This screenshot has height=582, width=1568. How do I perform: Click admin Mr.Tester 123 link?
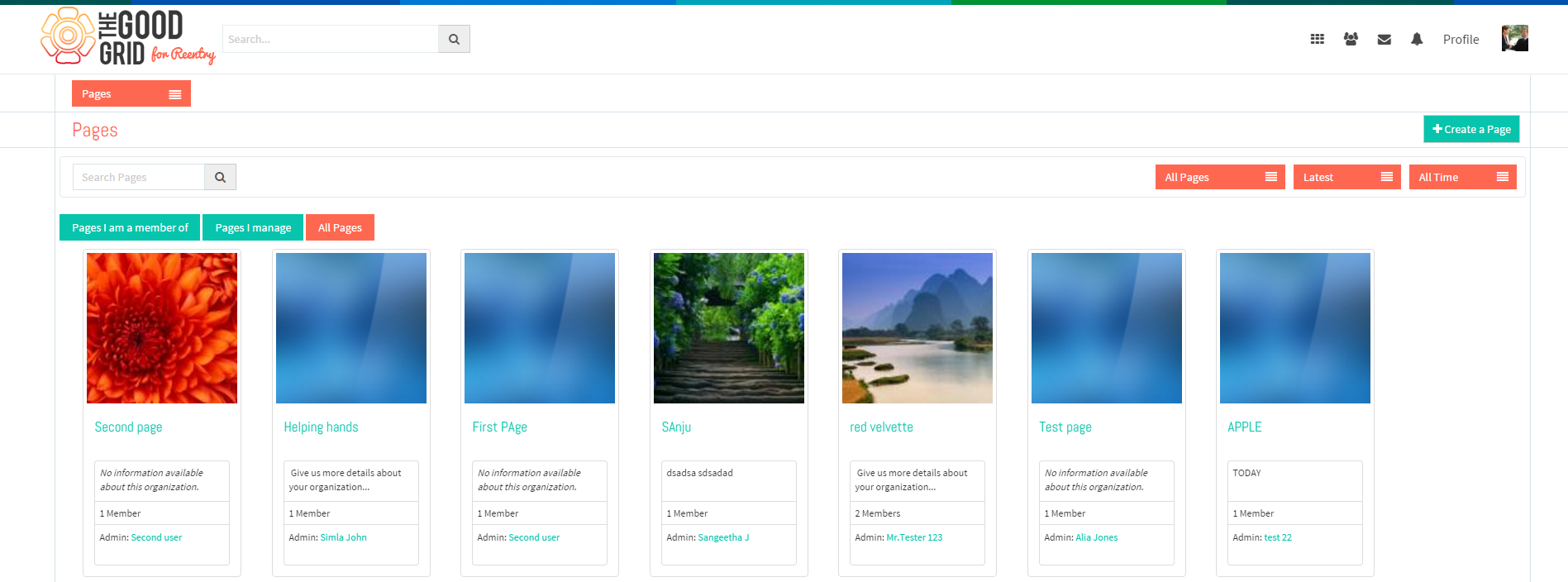914,537
